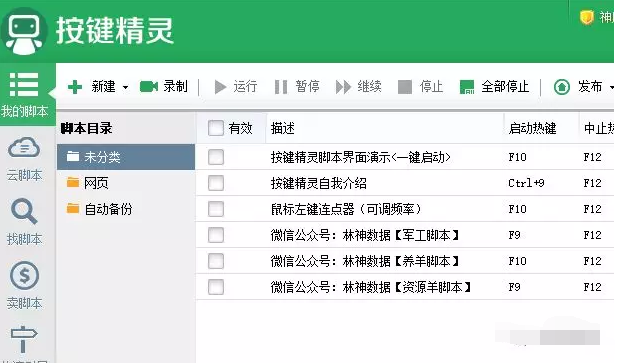Enable checkbox for 按键精灵自我介绍 script
This screenshot has width=620, height=364.
click(216, 183)
